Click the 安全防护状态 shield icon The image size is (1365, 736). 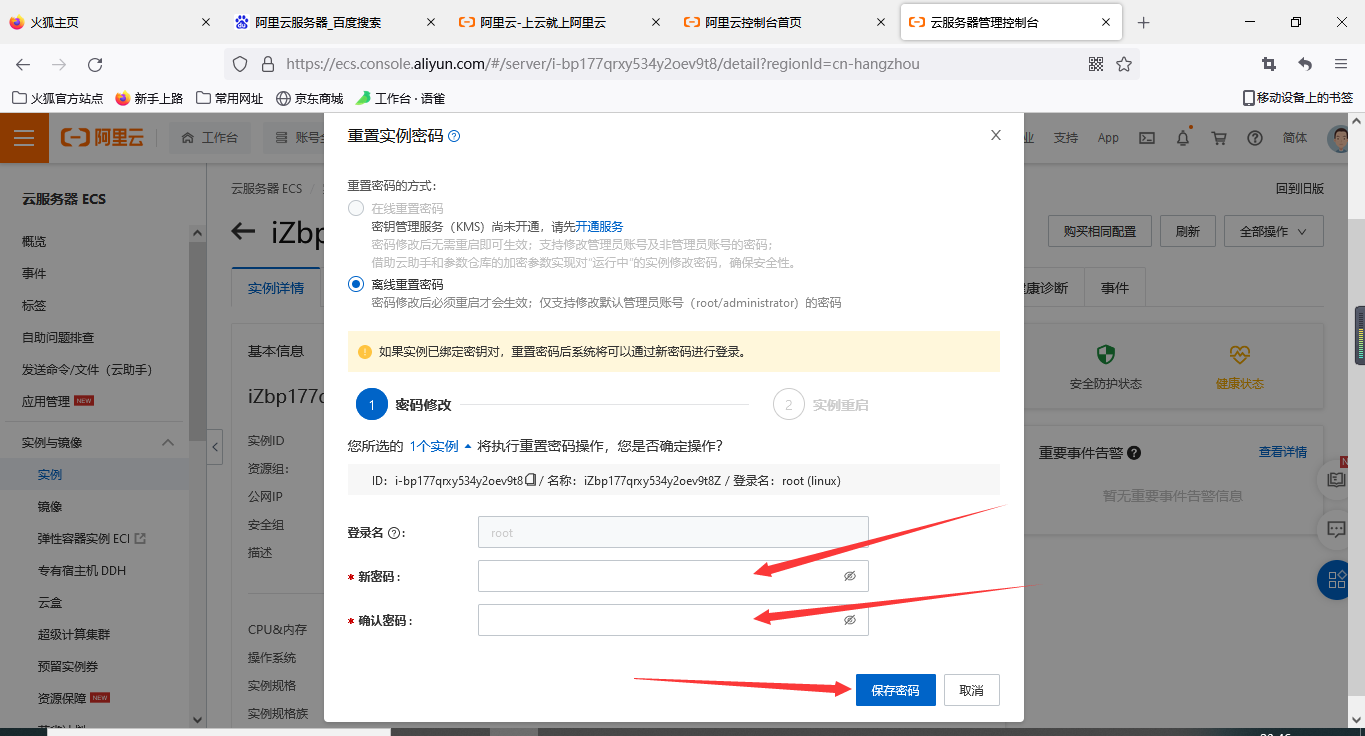pyautogui.click(x=1106, y=354)
